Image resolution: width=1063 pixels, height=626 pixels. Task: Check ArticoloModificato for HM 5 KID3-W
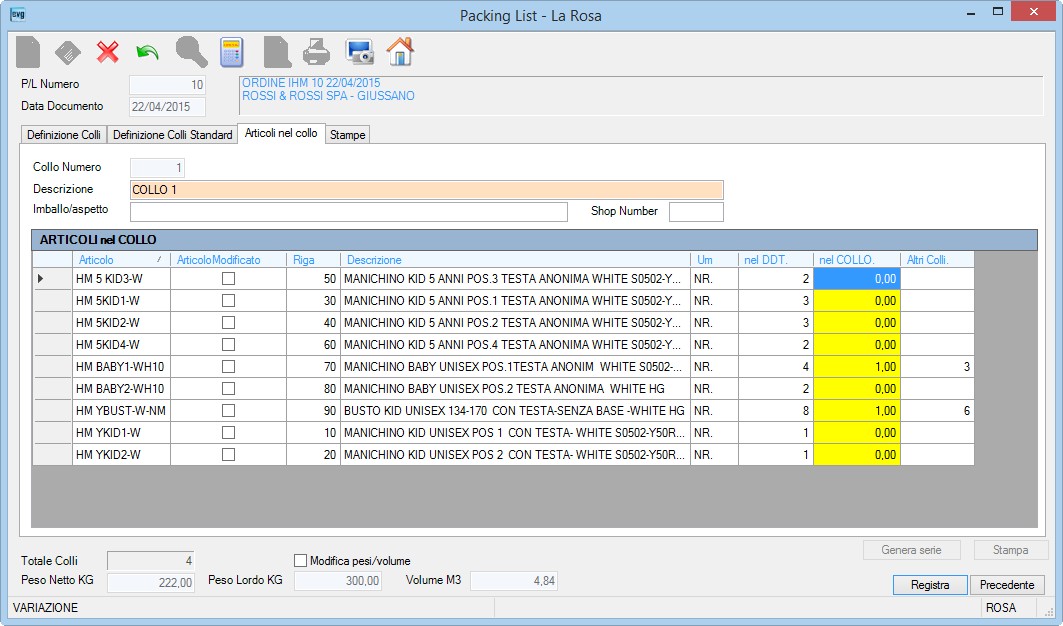(228, 279)
